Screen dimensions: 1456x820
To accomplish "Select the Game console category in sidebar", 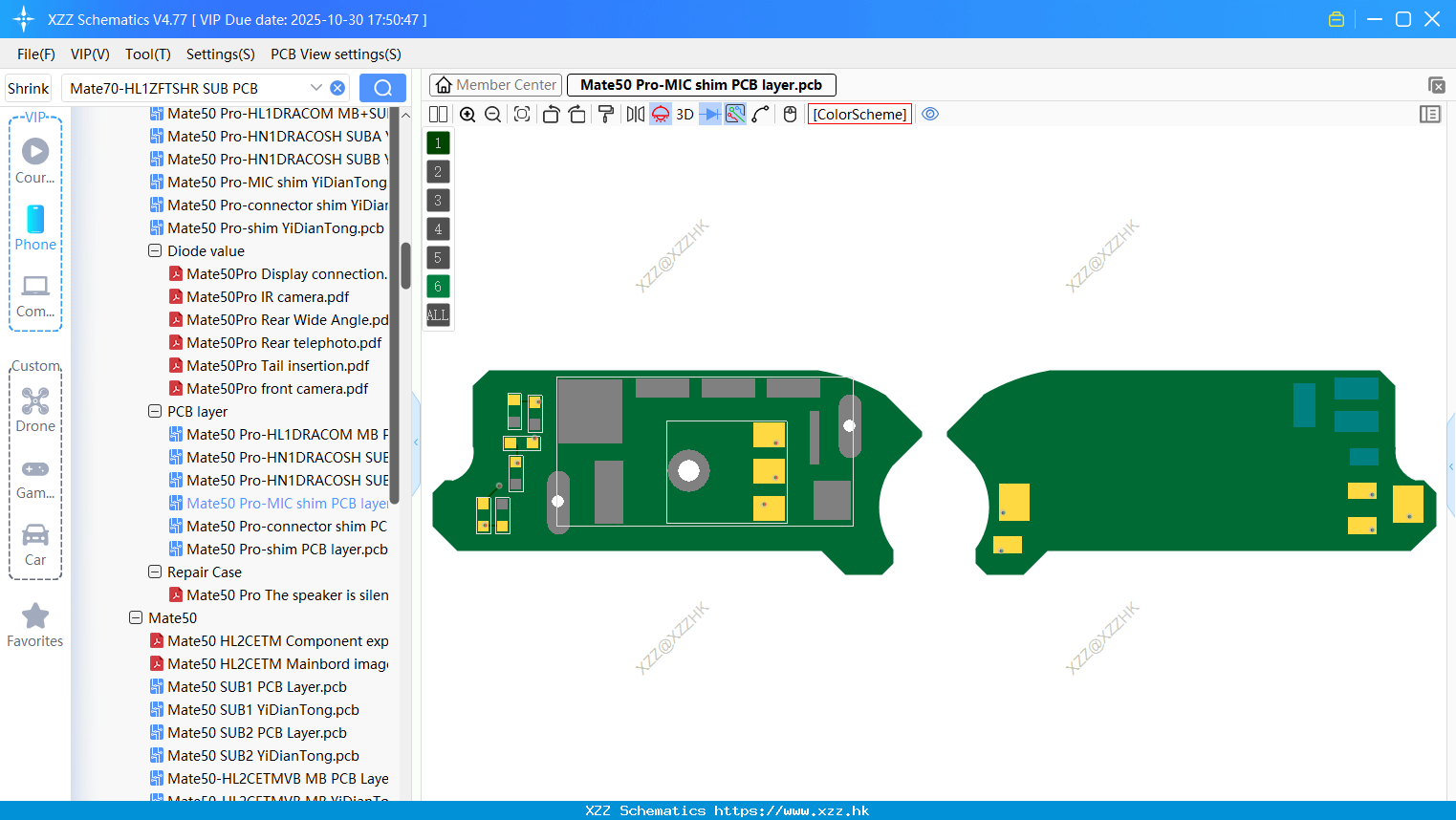I will (35, 480).
